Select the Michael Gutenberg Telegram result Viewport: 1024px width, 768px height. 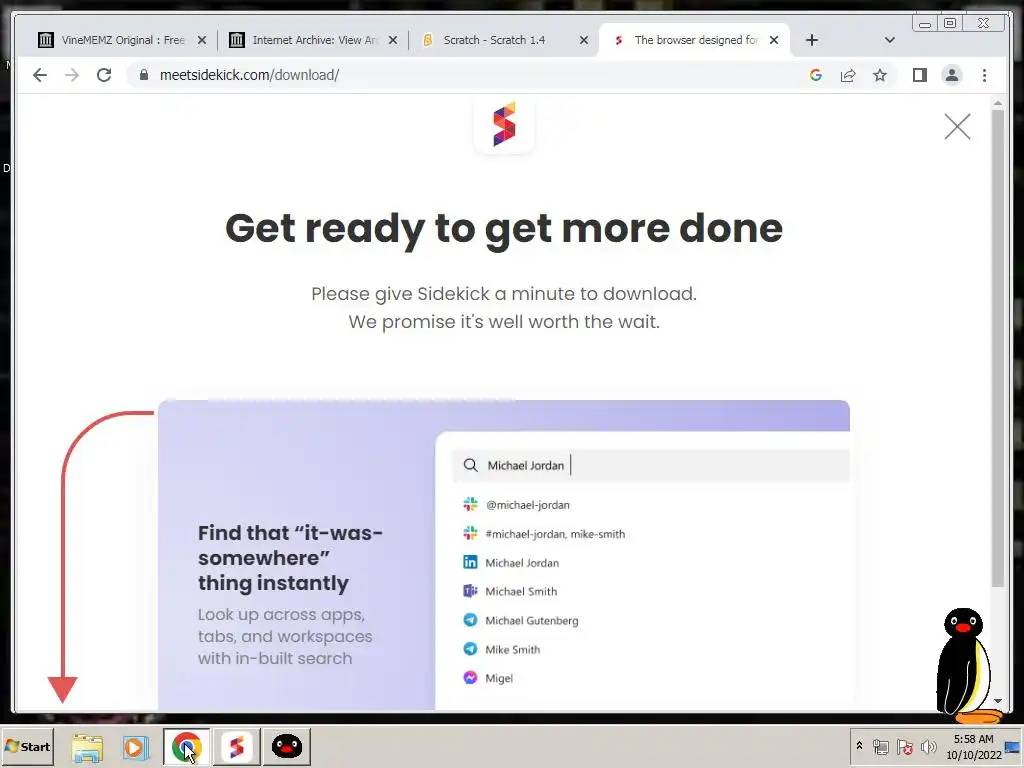click(521, 620)
